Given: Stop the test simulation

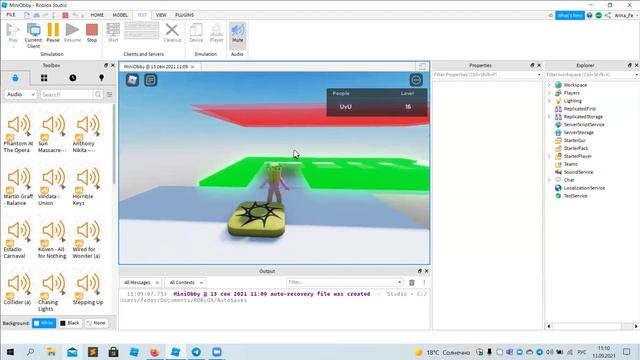Looking at the screenshot, I should click(x=92, y=33).
